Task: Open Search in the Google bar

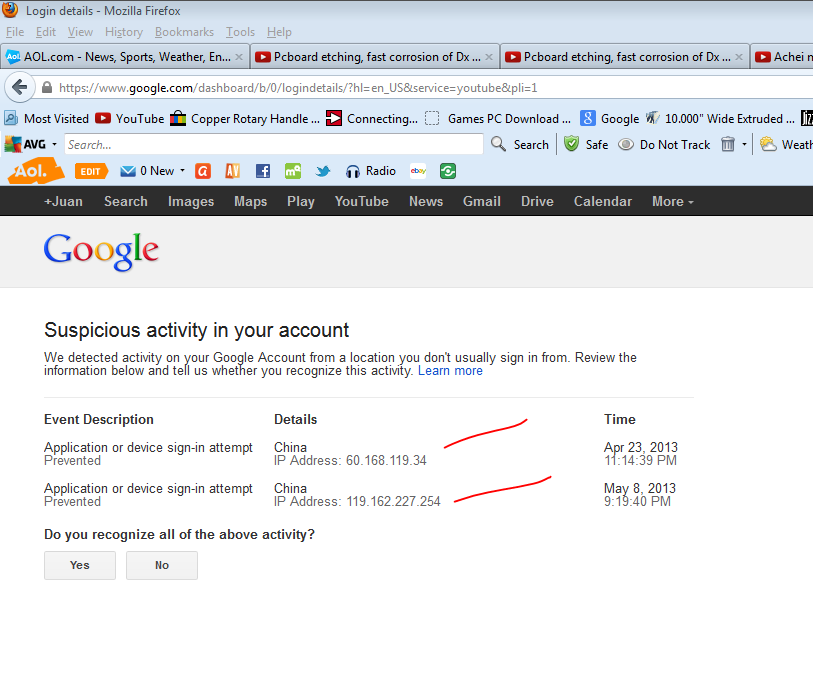Action: pos(126,201)
